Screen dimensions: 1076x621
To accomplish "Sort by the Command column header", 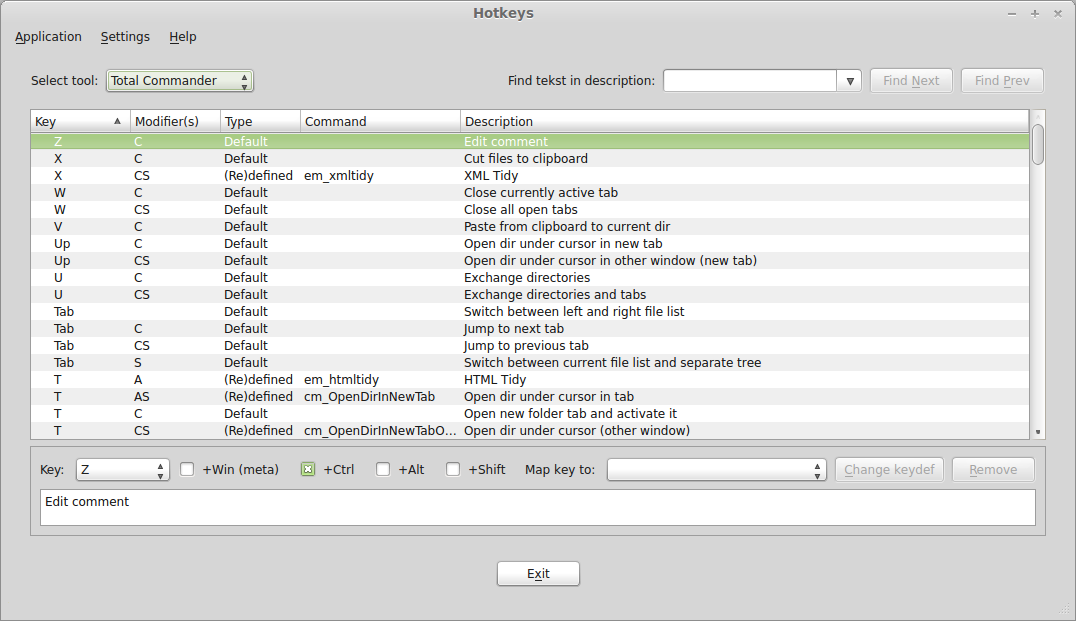I will coord(380,121).
